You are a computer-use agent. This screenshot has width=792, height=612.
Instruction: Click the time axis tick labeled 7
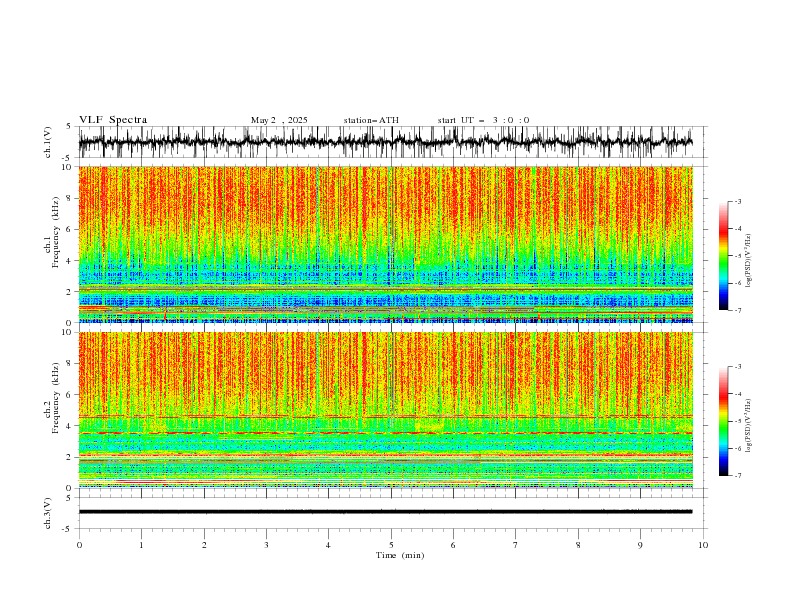tap(516, 545)
